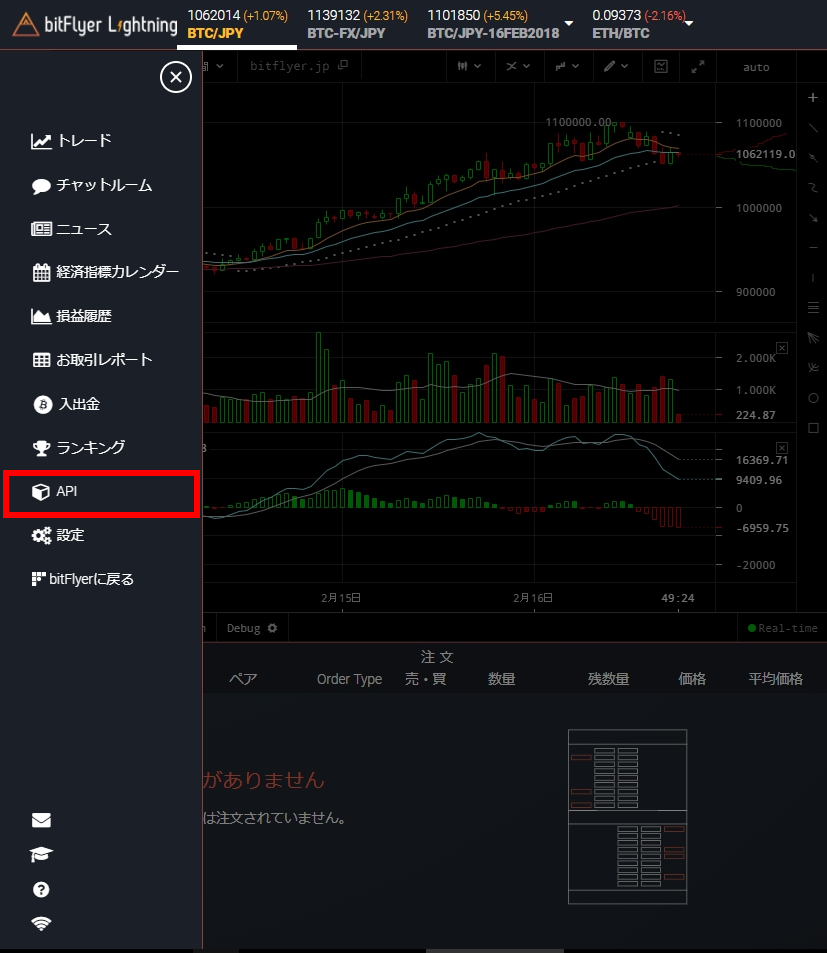
Task: Click the 2月16日 date on time axis
Action: (533, 598)
